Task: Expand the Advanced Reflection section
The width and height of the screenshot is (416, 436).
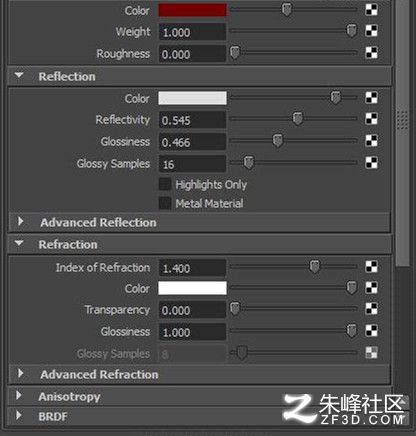Action: 21,221
